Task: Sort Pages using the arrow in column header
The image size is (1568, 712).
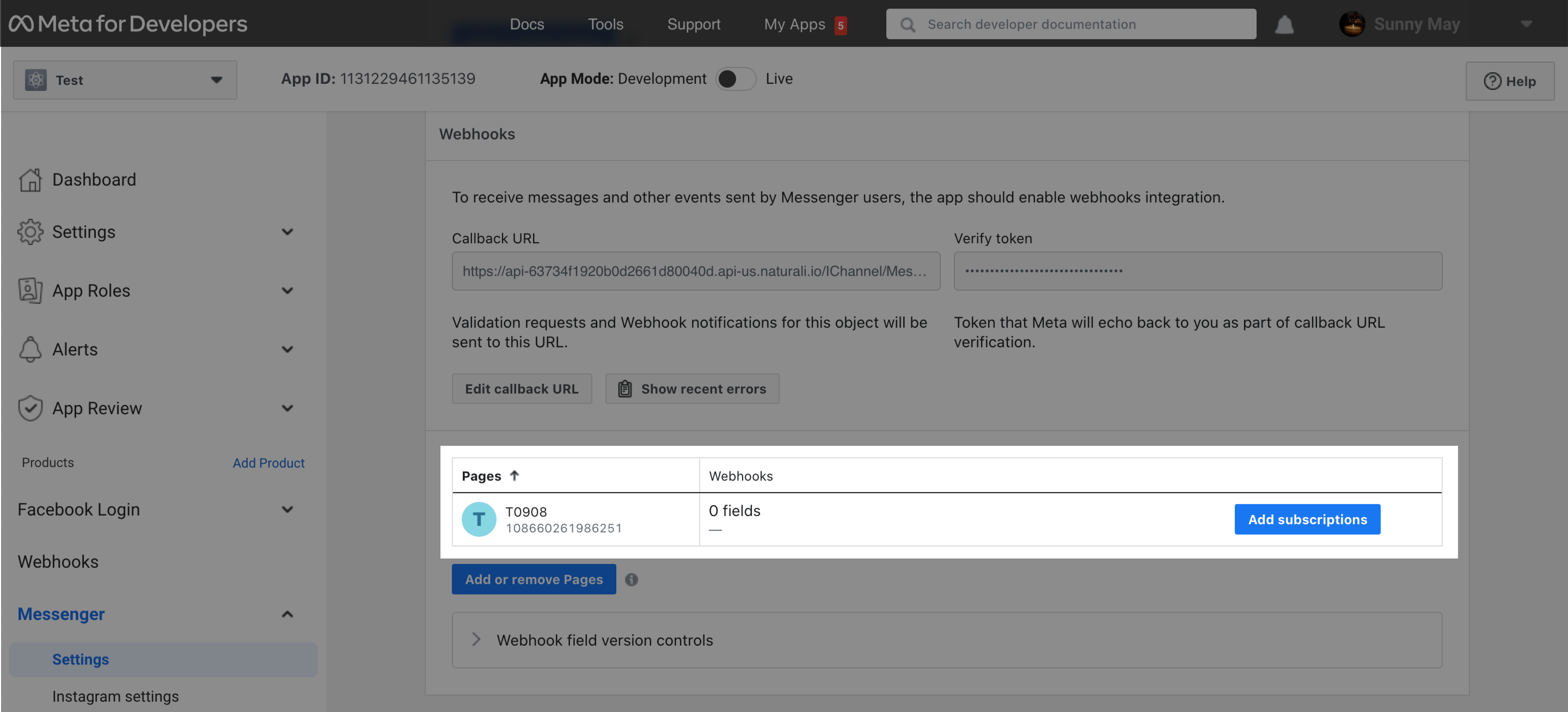Action: 514,475
